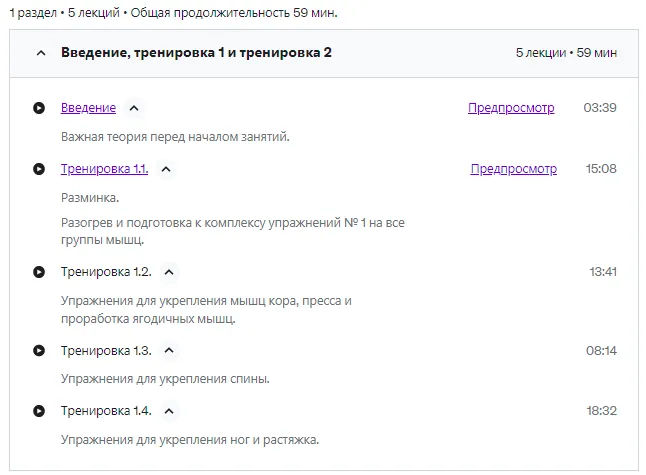Click the play icon beside Тренировка 1.2.
The height and width of the screenshot is (475, 646).
(x=39, y=271)
